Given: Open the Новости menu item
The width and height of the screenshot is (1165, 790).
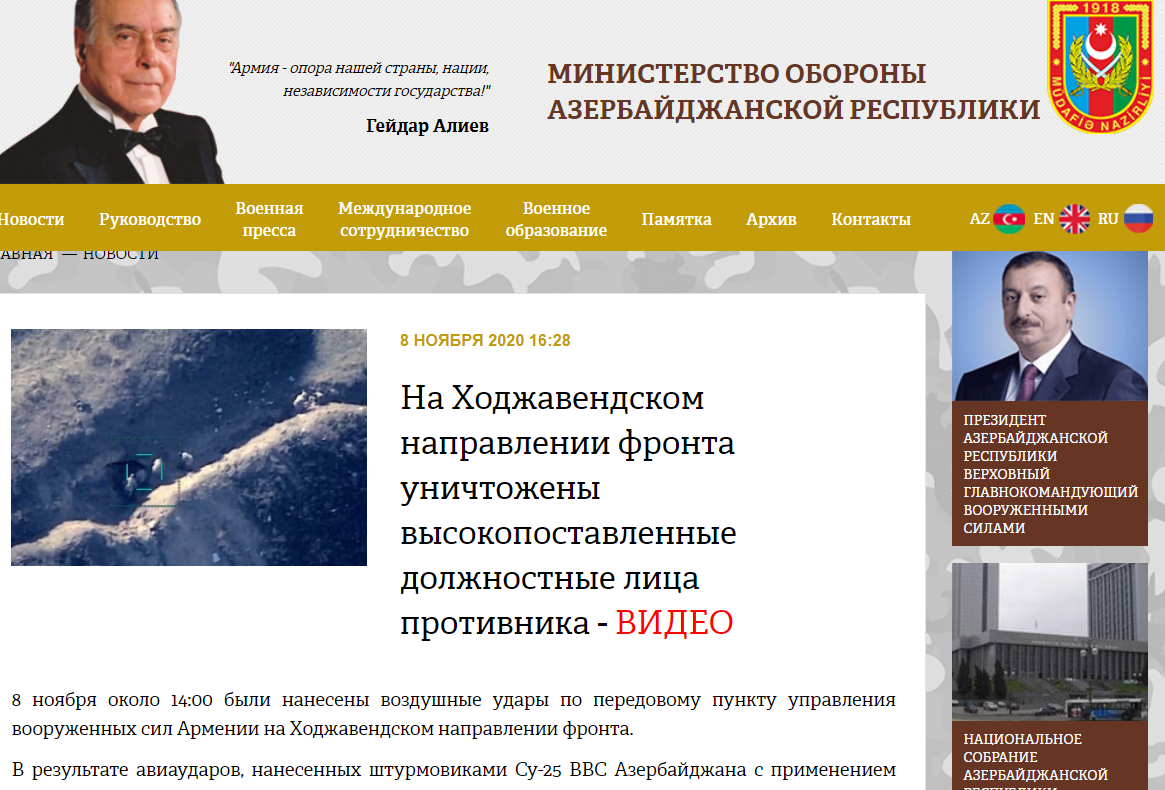Looking at the screenshot, I should (30, 219).
